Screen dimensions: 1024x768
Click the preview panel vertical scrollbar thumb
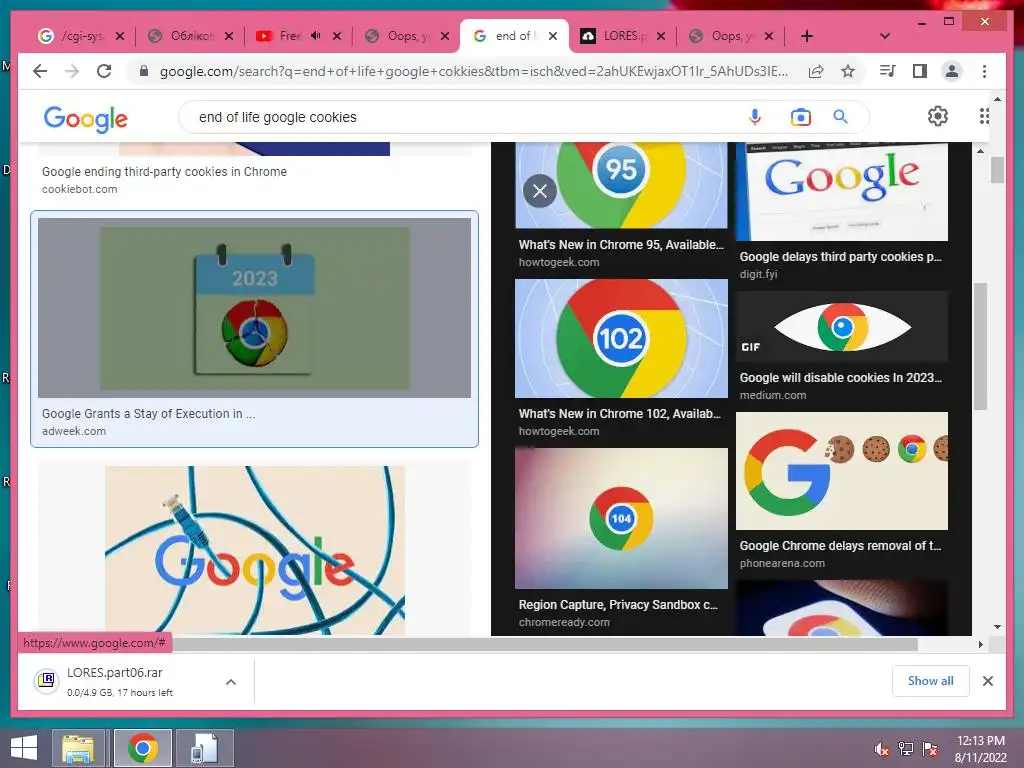(x=980, y=346)
